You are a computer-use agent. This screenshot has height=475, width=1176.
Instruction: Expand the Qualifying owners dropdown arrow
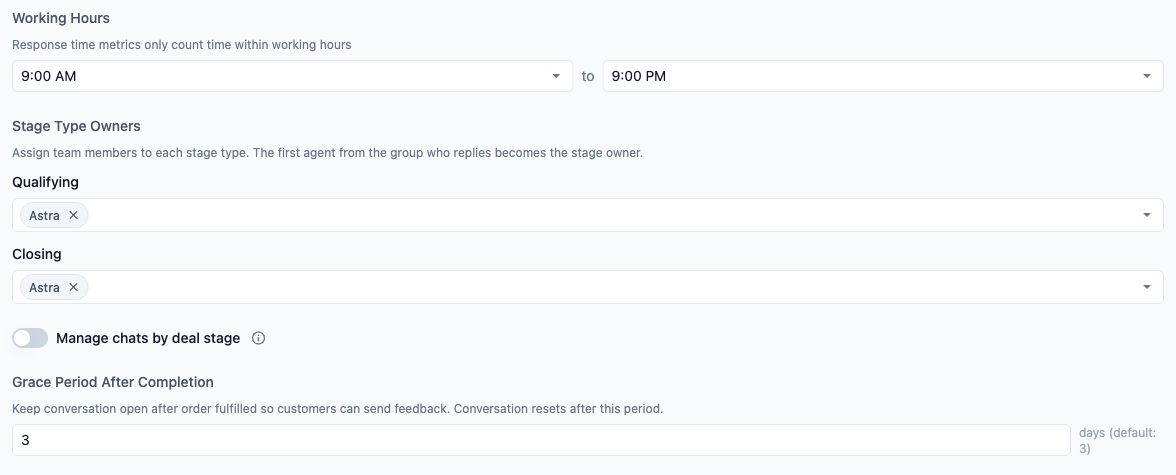(1147, 215)
